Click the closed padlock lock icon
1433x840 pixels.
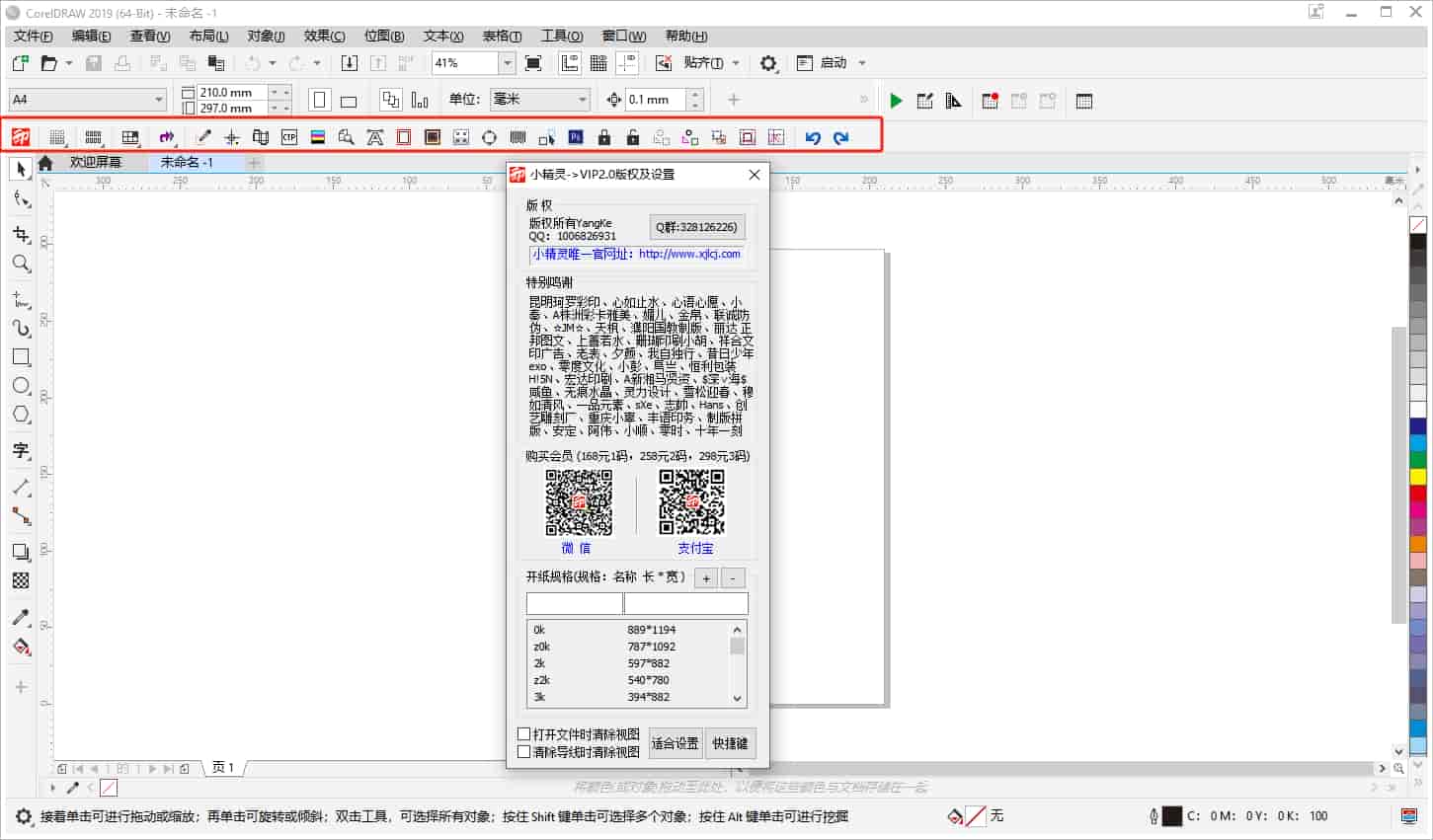pyautogui.click(x=604, y=137)
